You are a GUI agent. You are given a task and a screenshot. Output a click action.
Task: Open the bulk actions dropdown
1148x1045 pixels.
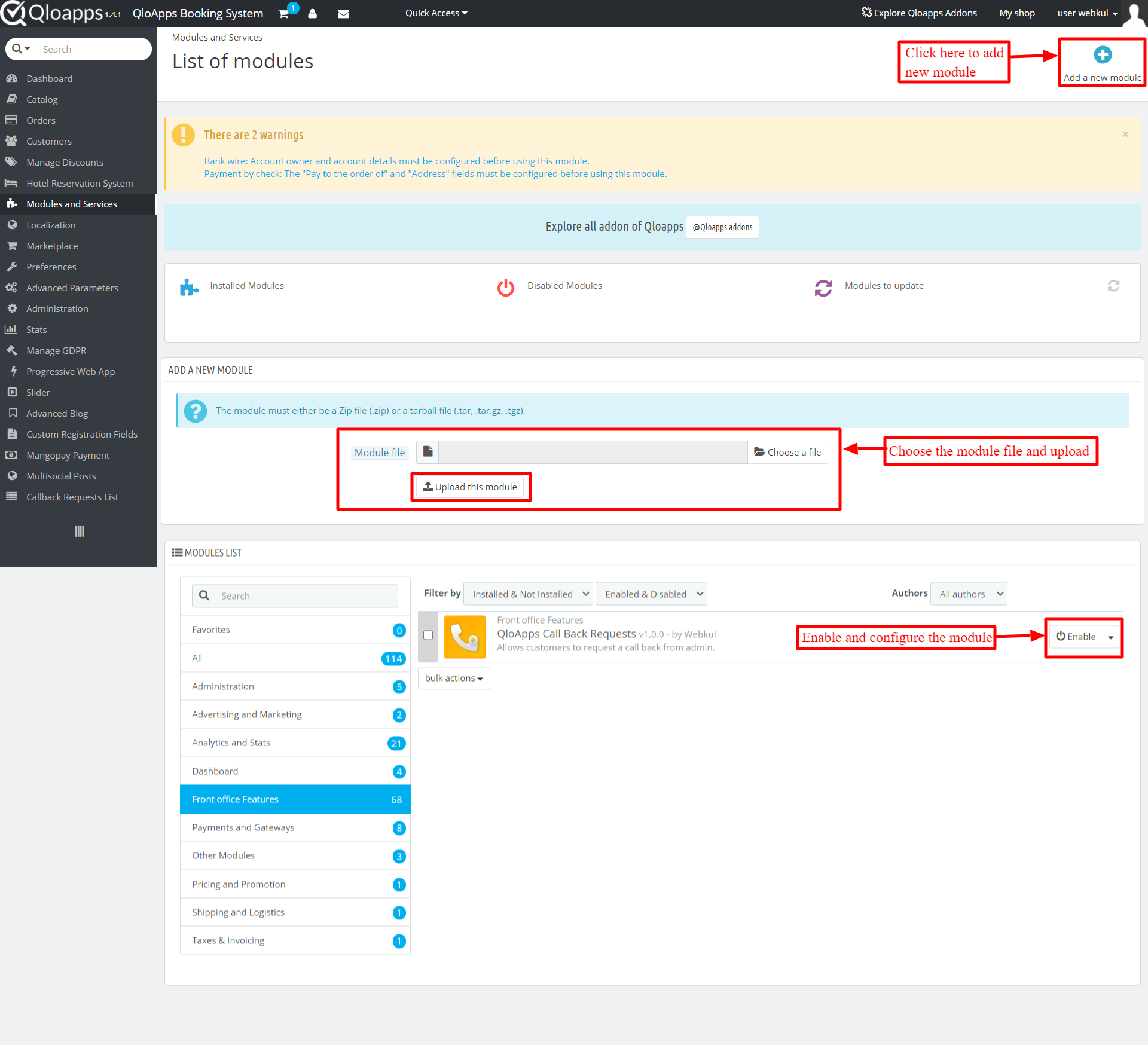point(454,678)
